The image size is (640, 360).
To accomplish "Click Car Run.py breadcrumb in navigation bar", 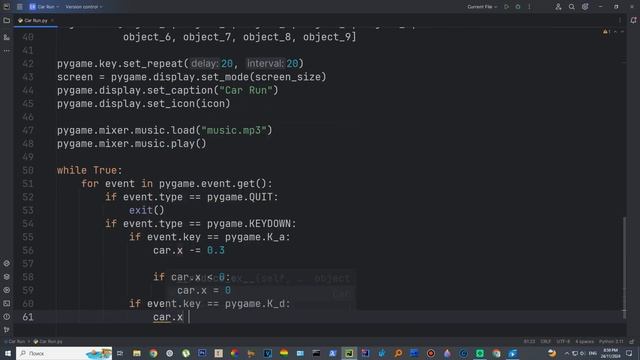I will click(48, 341).
